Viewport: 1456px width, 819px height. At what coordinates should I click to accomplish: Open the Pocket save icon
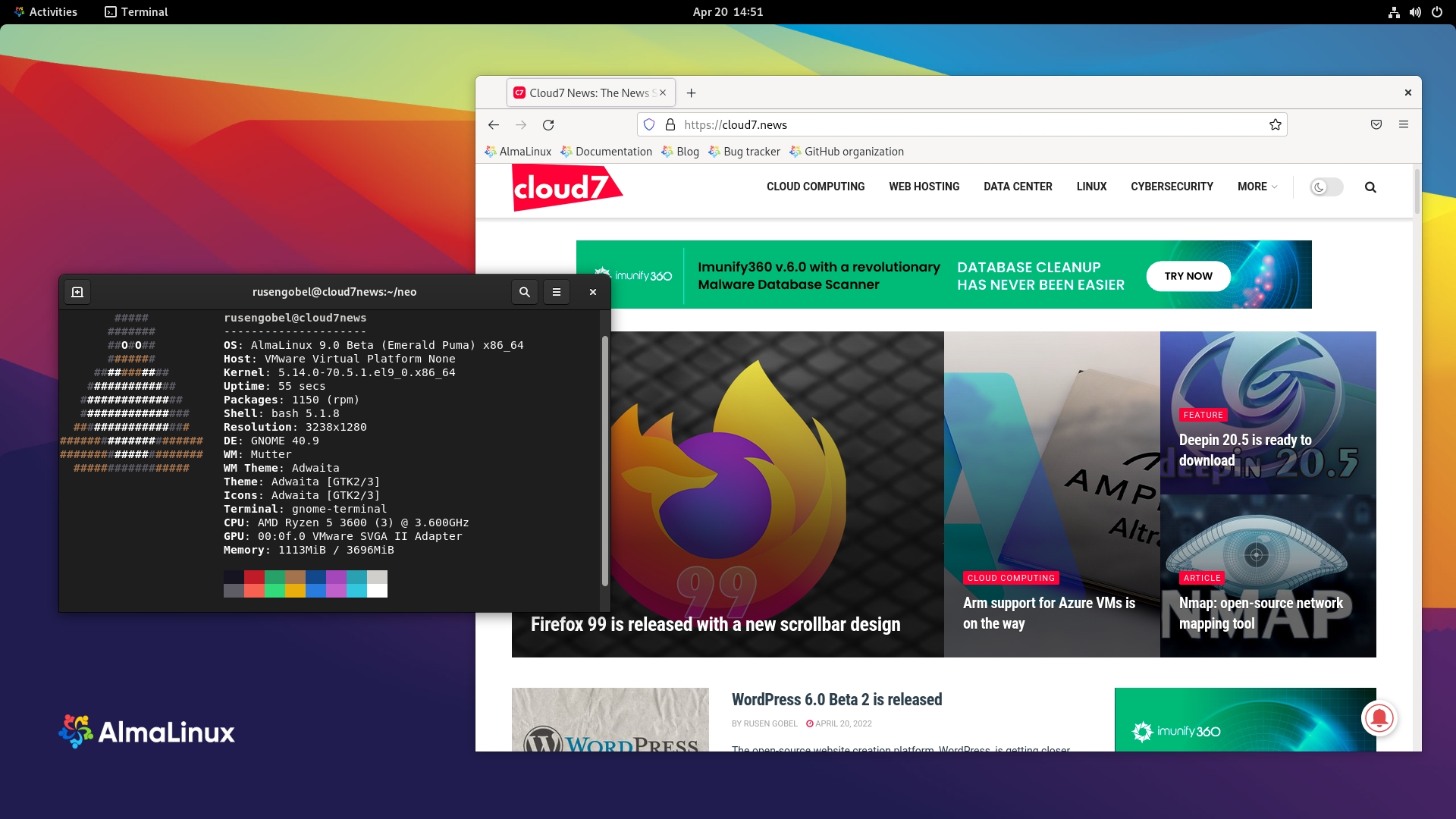coord(1376,124)
